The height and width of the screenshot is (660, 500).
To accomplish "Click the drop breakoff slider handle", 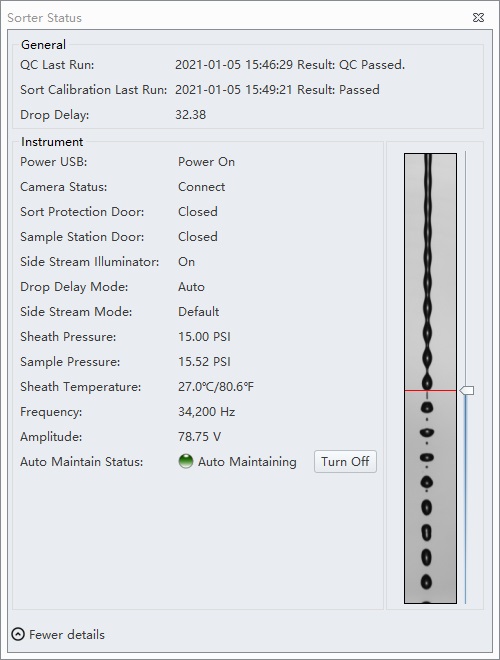I will point(467,391).
